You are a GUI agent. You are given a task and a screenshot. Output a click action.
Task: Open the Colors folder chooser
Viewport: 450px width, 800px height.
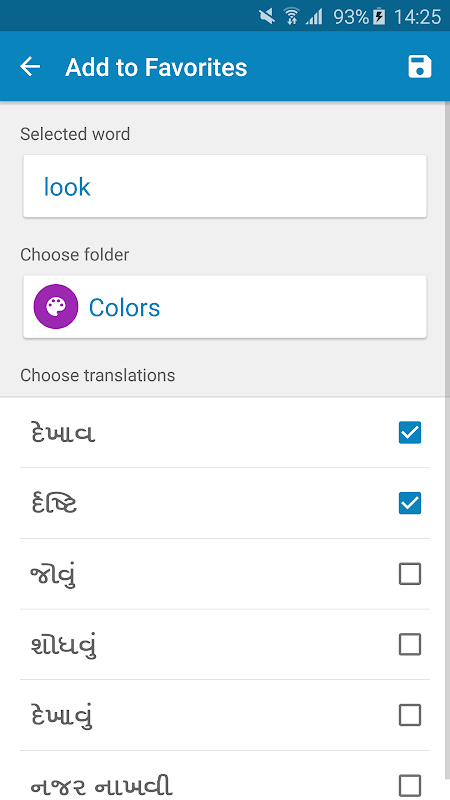pyautogui.click(x=224, y=307)
